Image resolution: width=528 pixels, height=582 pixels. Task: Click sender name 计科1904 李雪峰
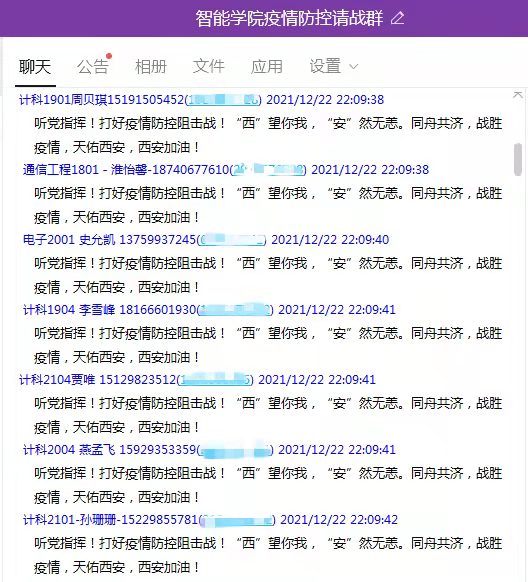[69, 310]
